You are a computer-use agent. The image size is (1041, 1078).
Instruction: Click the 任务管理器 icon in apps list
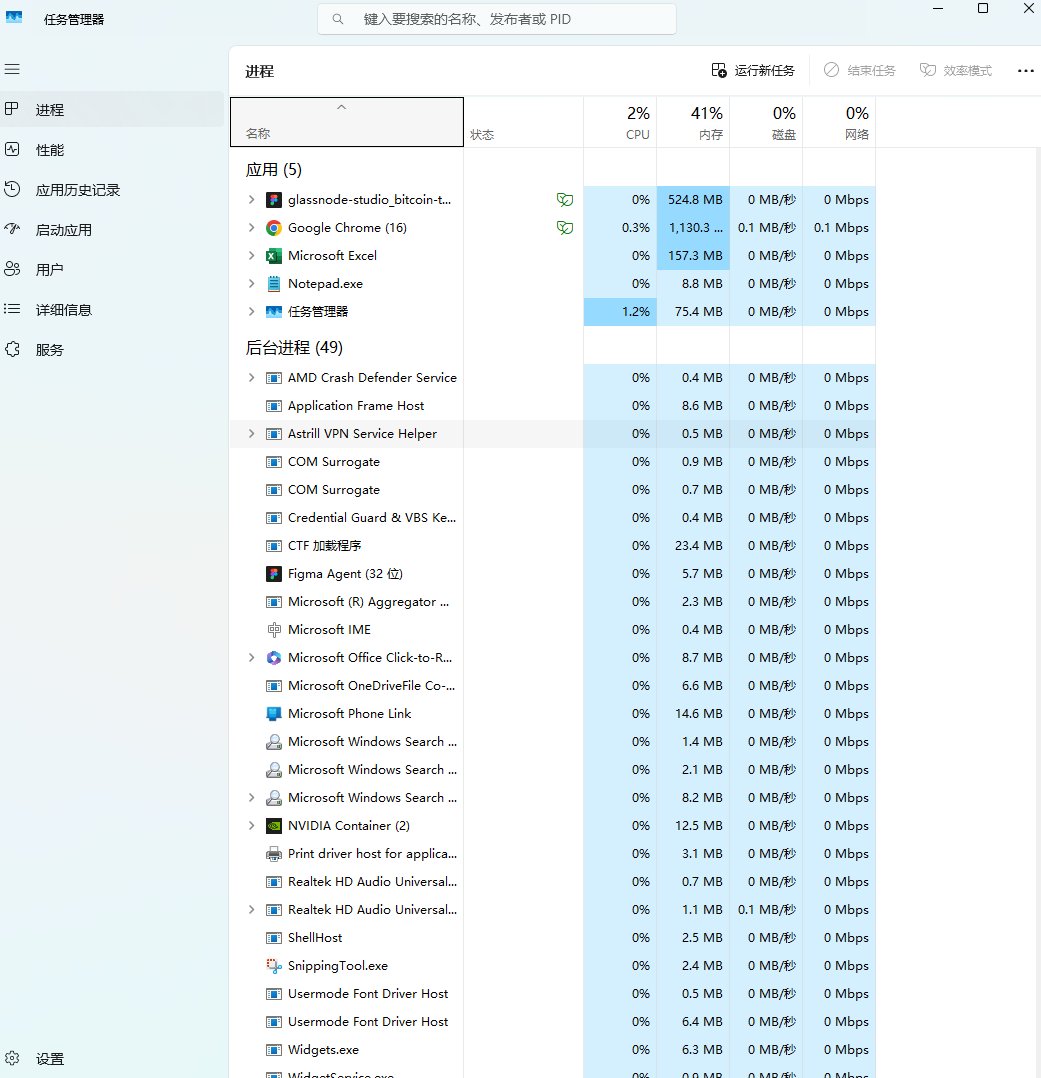[274, 312]
